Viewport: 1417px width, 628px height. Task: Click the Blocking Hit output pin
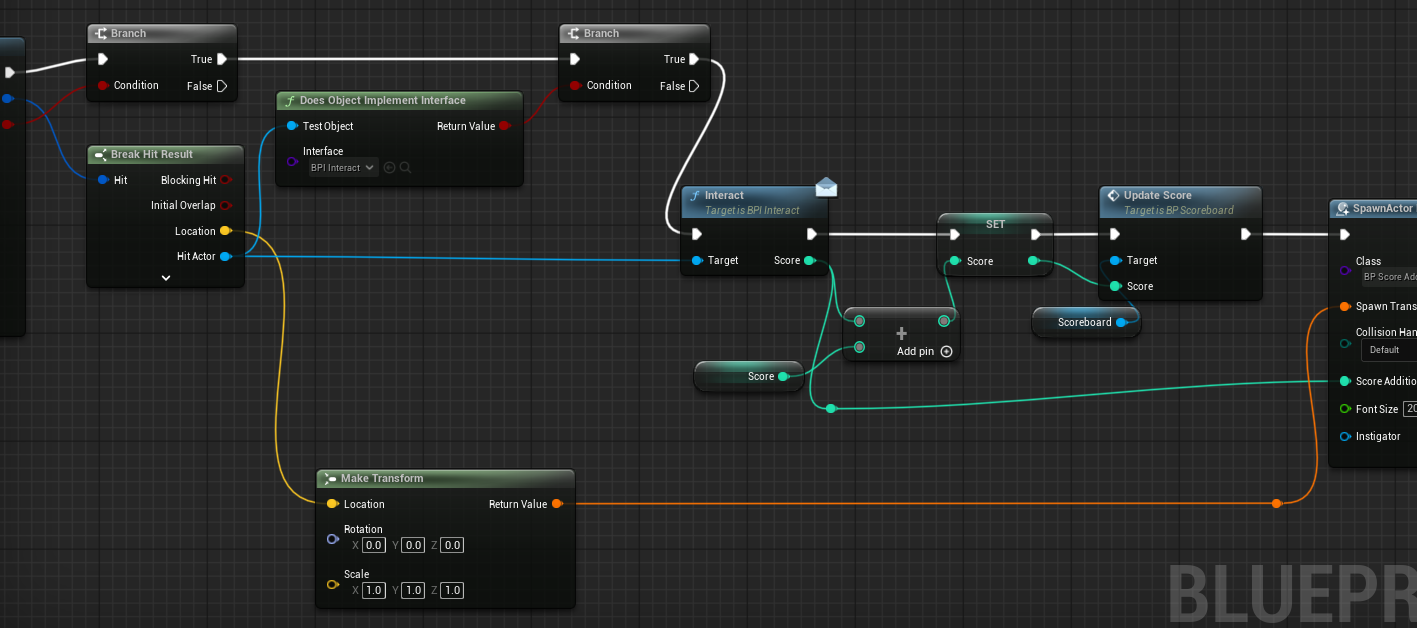[226, 180]
